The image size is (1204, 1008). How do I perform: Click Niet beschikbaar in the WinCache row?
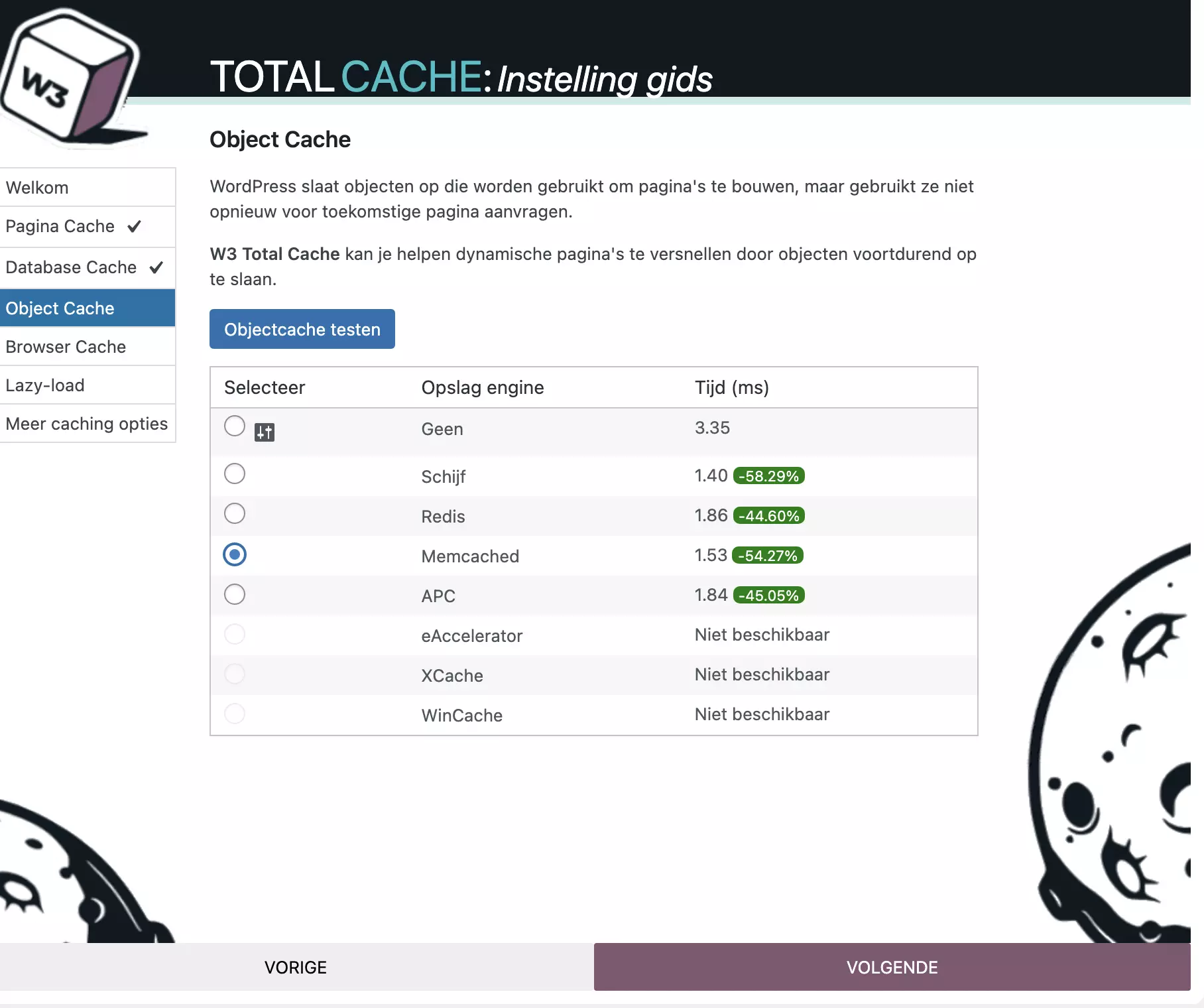click(762, 714)
